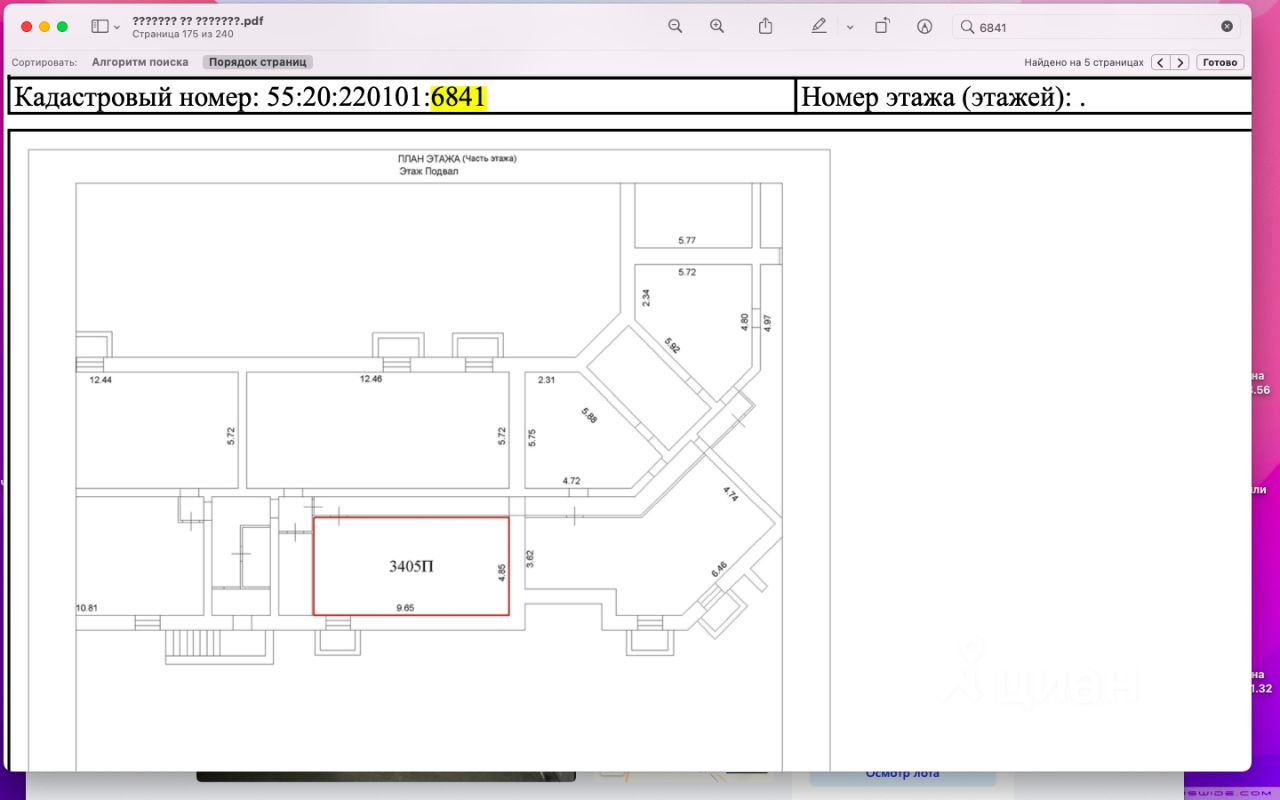Expand the sidebar view options chevron

coord(117,27)
